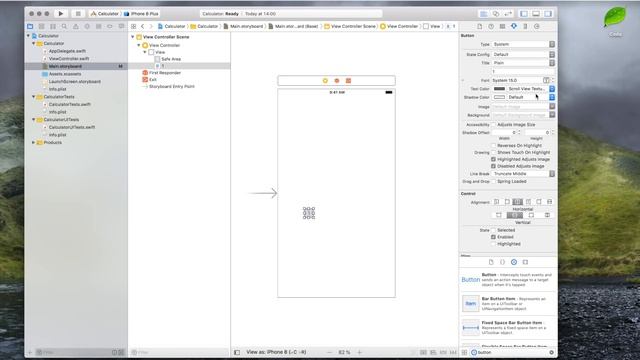Open the Line Break dropdown

(x=523, y=174)
